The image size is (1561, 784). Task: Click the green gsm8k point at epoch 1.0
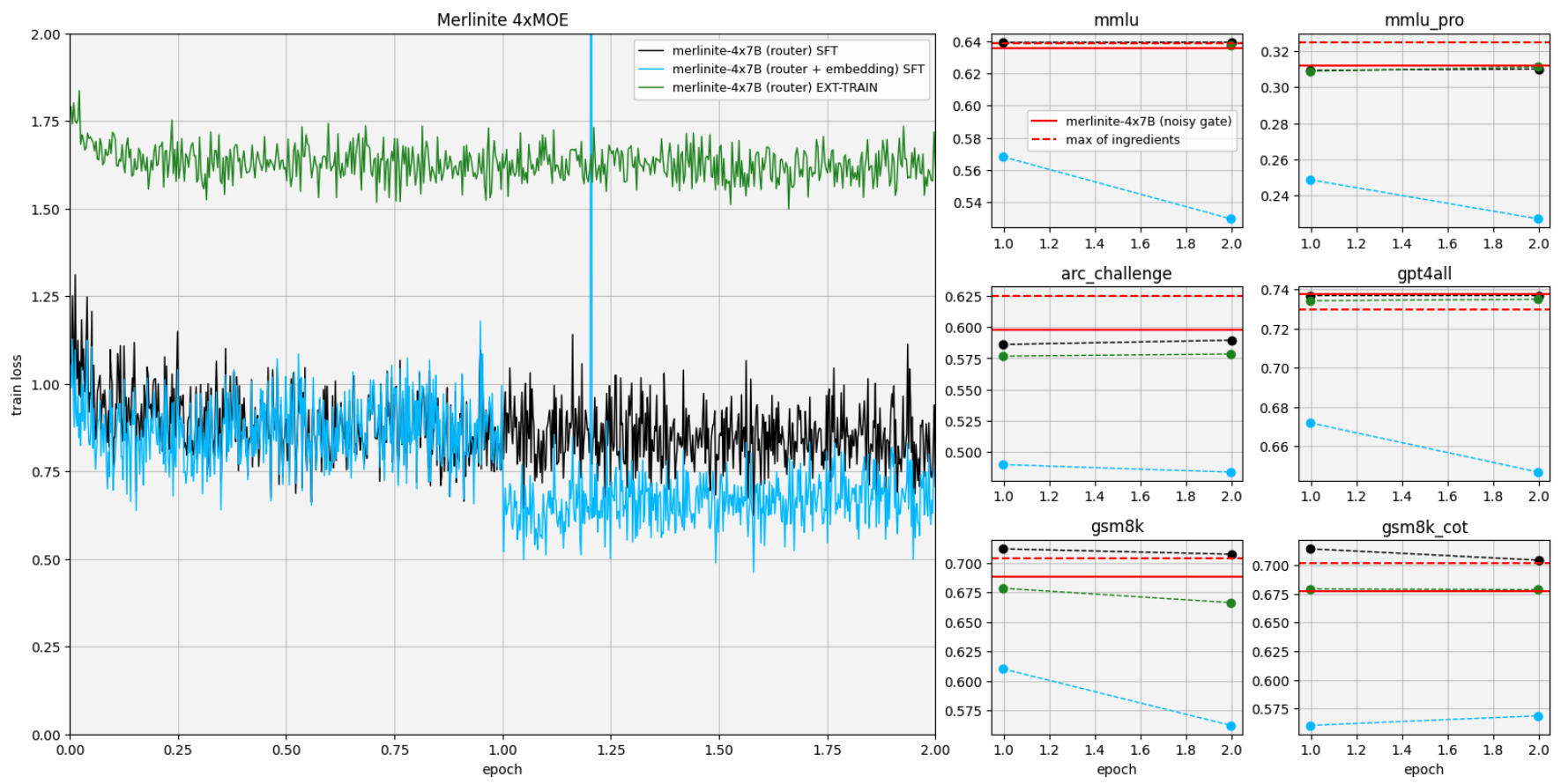[1003, 588]
